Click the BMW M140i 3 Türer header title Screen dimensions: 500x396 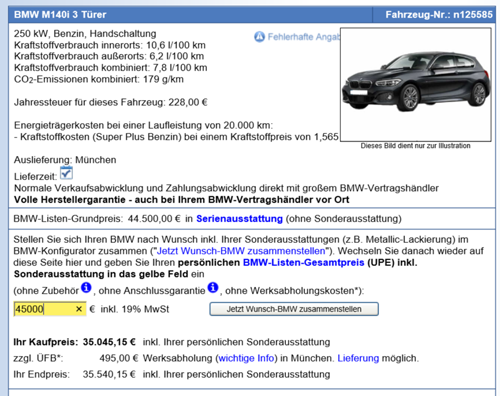point(60,15)
